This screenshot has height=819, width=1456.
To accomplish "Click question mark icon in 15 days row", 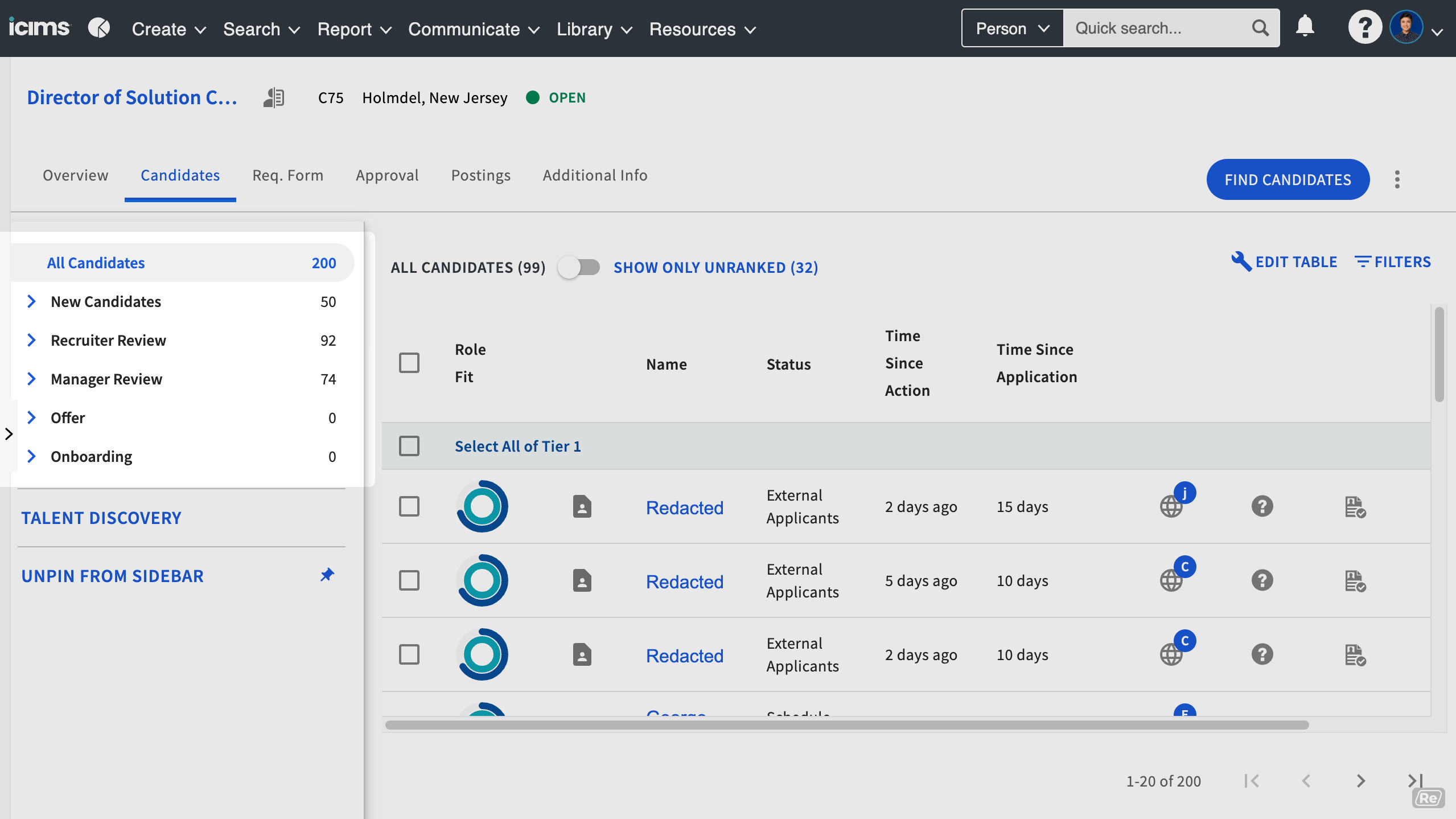I will pos(1262,506).
